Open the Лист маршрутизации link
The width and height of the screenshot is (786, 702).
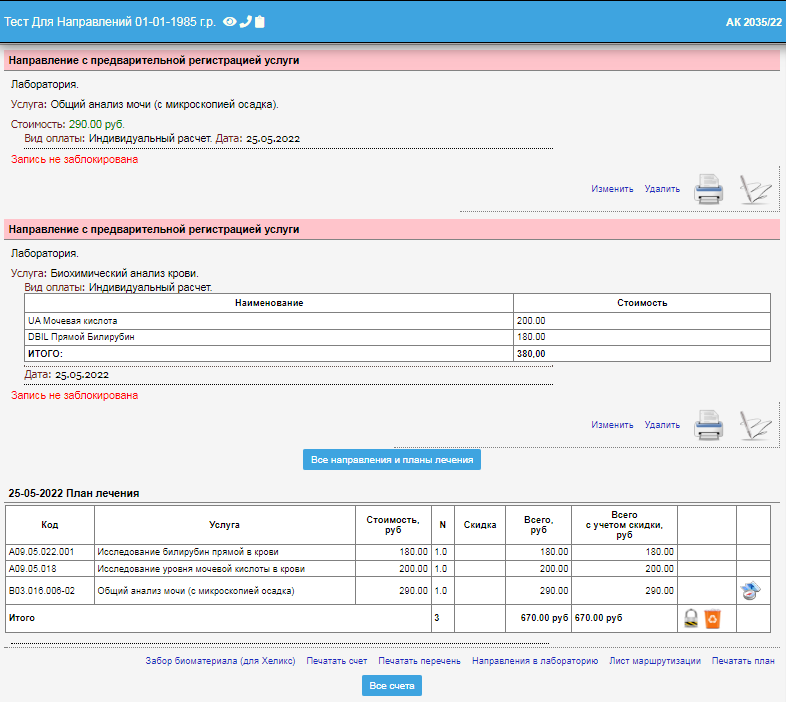point(655,661)
